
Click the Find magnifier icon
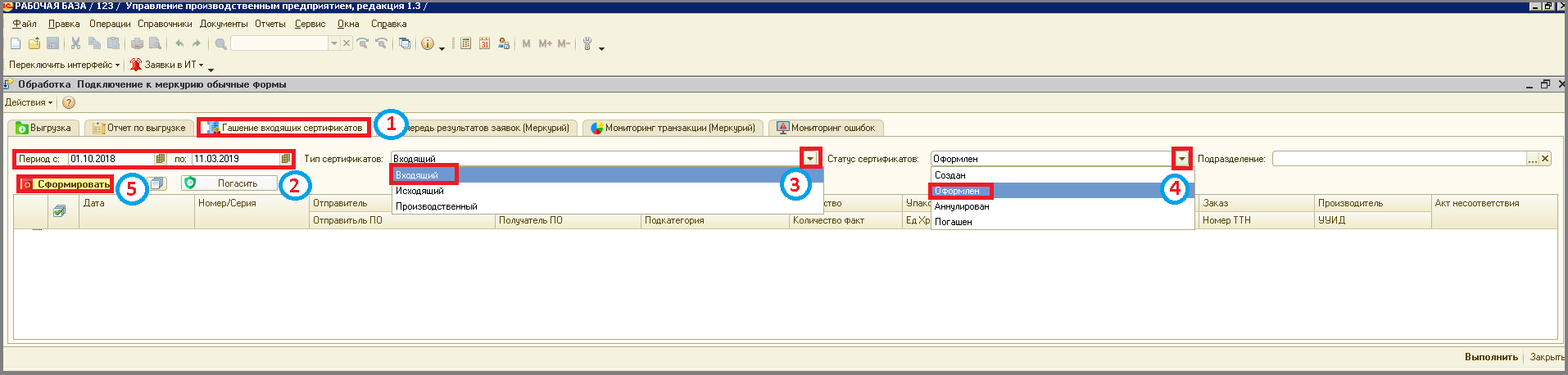220,43
